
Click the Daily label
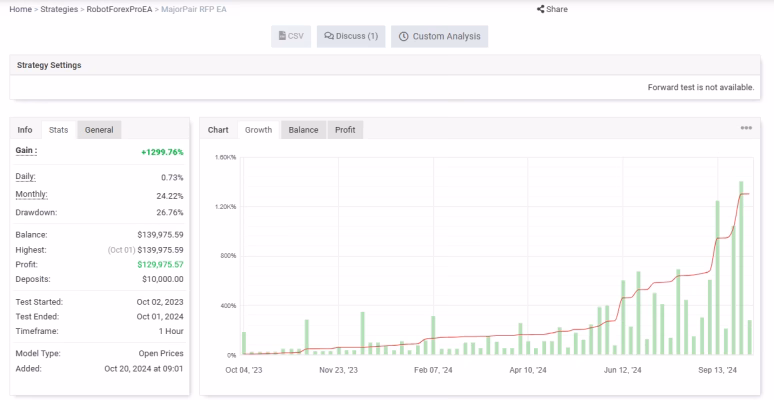tap(25, 176)
